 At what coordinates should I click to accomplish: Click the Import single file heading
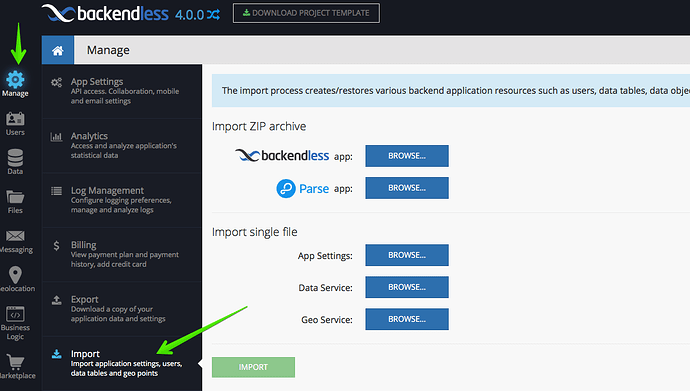pyautogui.click(x=254, y=232)
